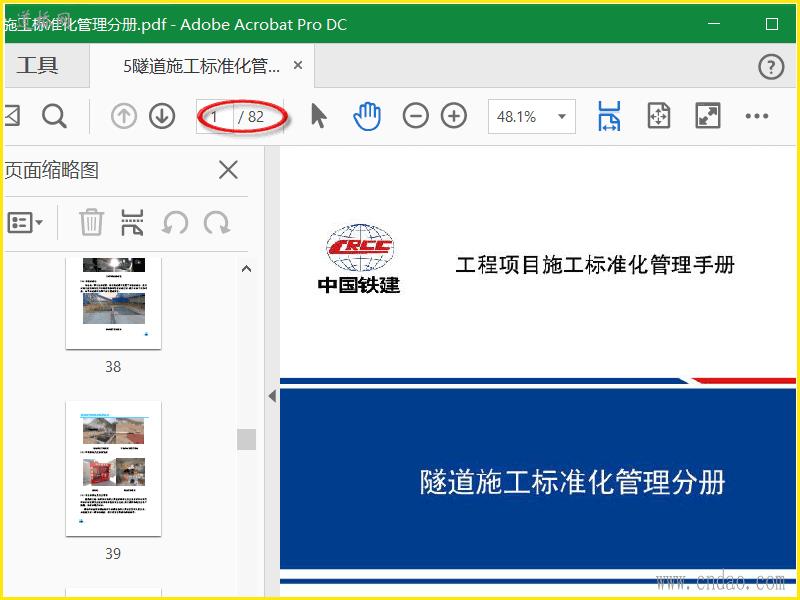This screenshot has height=600, width=800.
Task: Open the more tools ellipsis menu
Action: 757,116
